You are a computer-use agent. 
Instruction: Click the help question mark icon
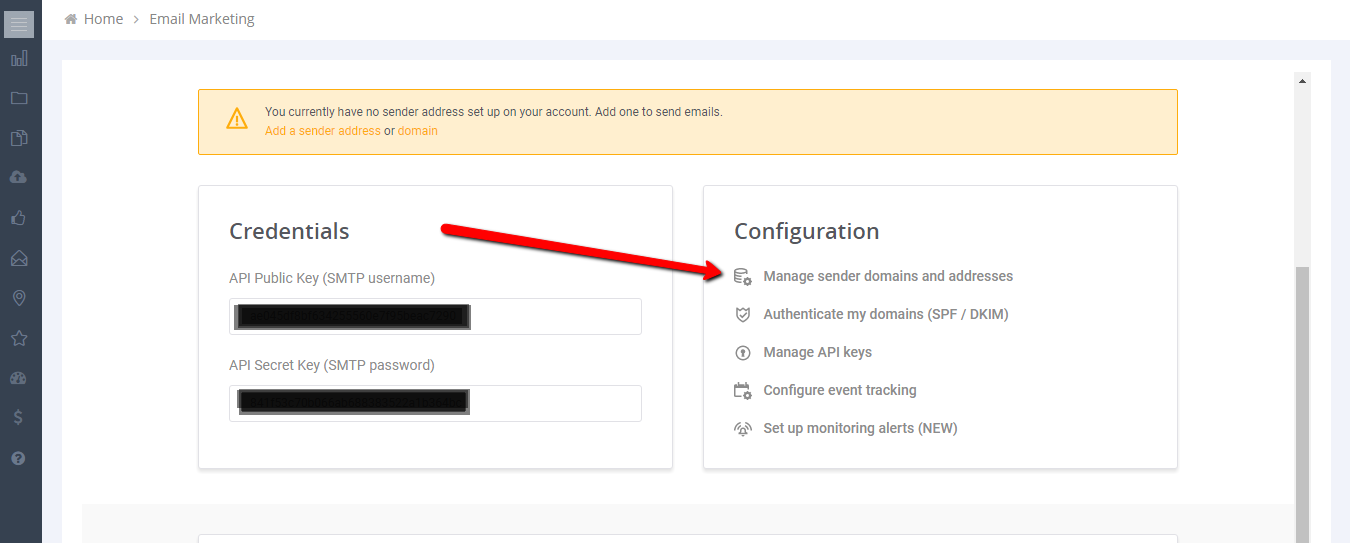point(19,458)
